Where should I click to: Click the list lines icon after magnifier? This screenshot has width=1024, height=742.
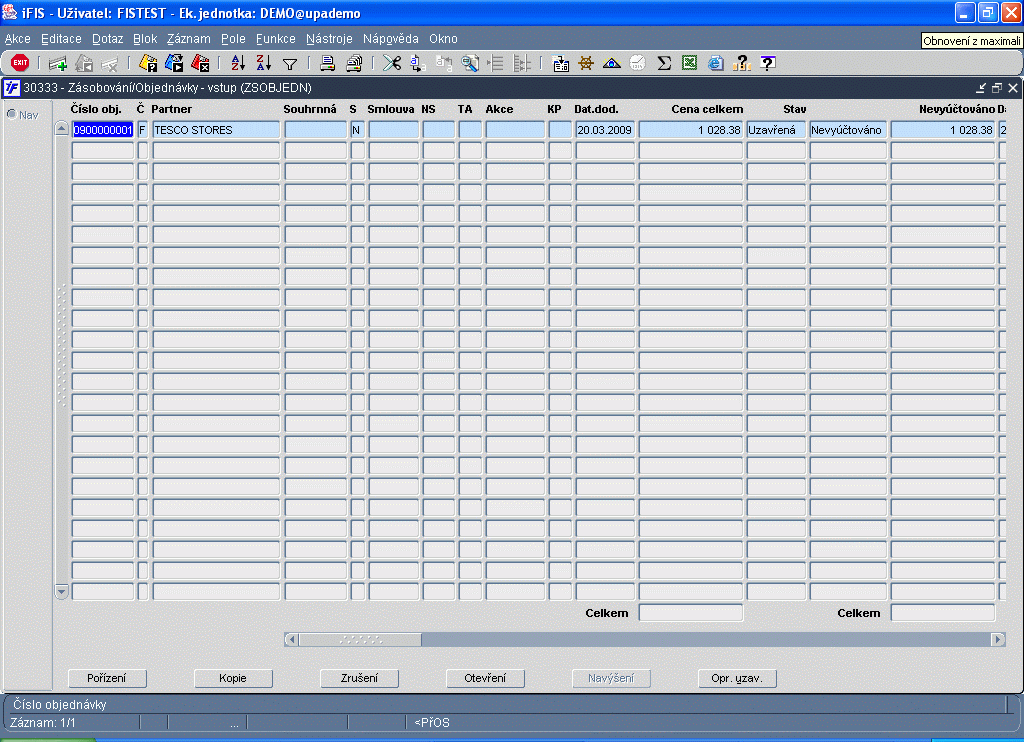point(496,63)
